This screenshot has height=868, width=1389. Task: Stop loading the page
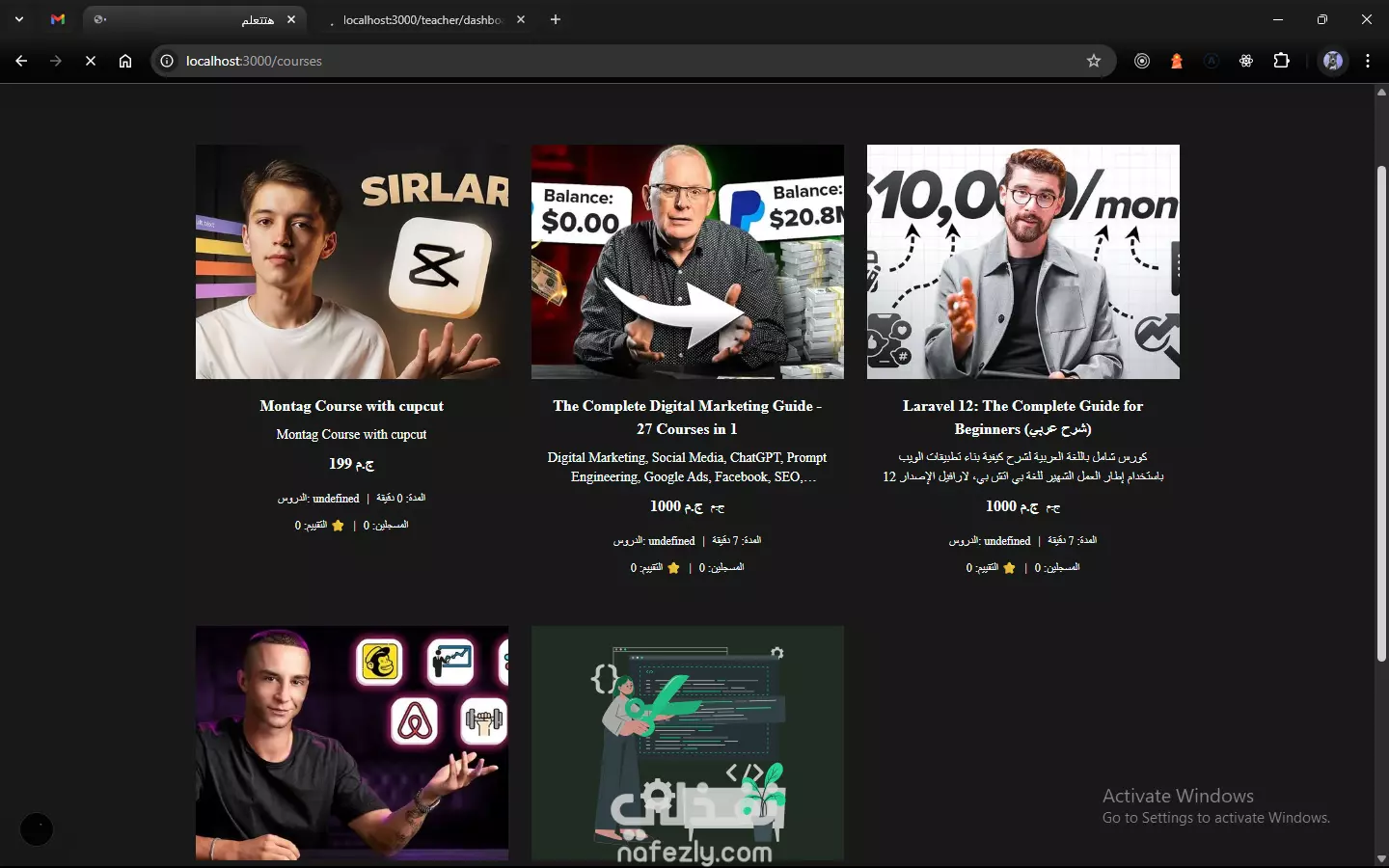pos(91,61)
